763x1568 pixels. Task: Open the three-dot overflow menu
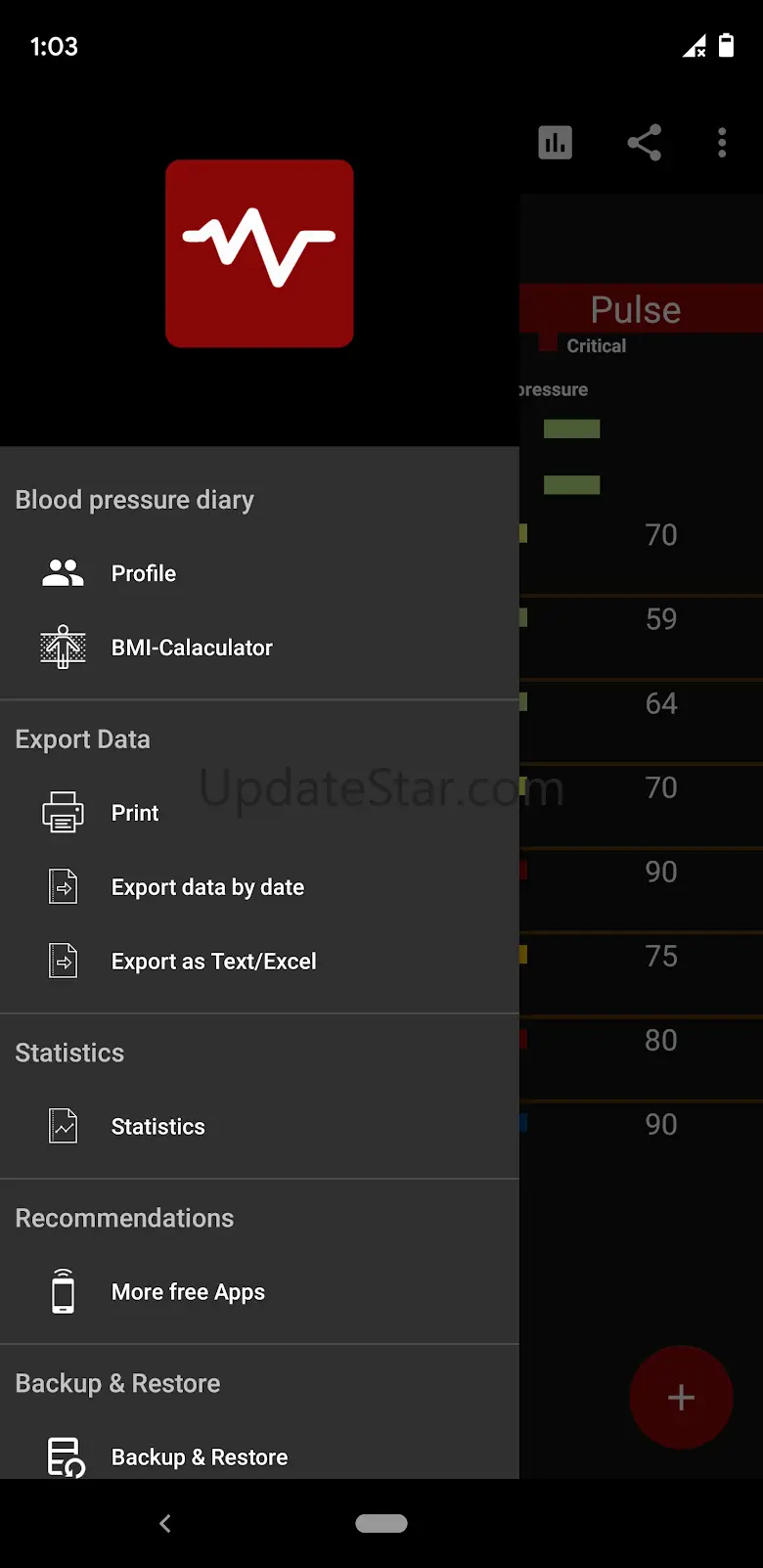click(722, 143)
